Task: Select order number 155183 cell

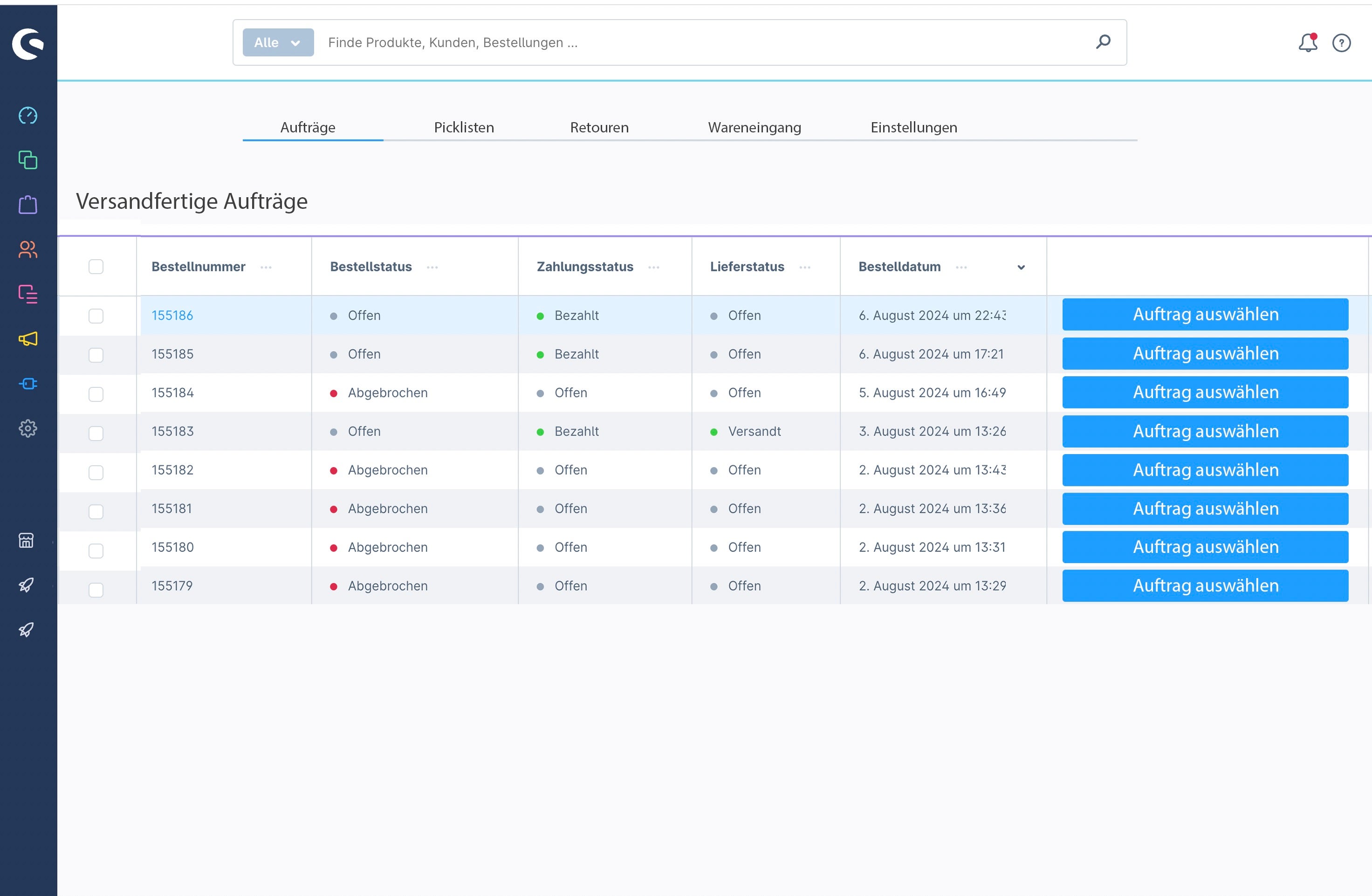Action: click(x=172, y=431)
